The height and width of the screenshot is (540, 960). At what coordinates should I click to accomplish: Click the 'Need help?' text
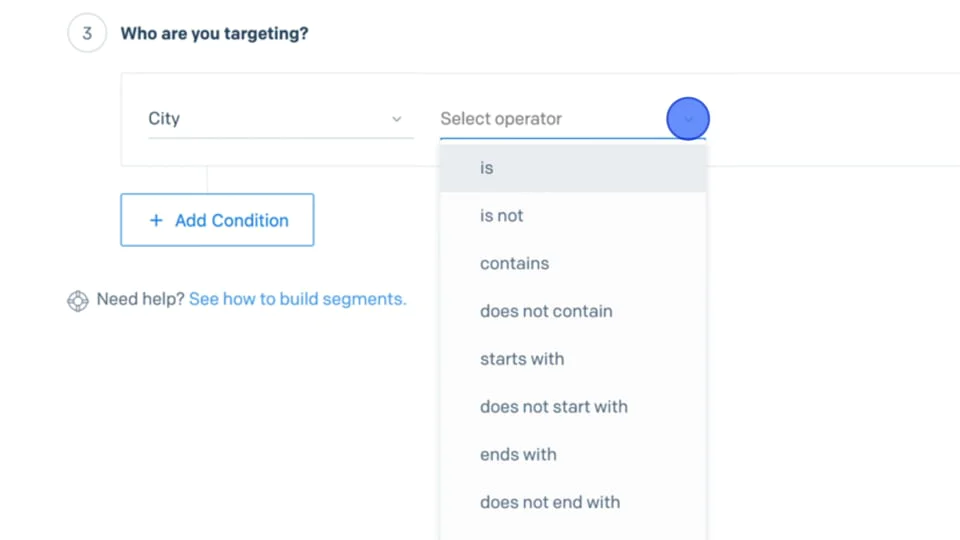pos(140,299)
